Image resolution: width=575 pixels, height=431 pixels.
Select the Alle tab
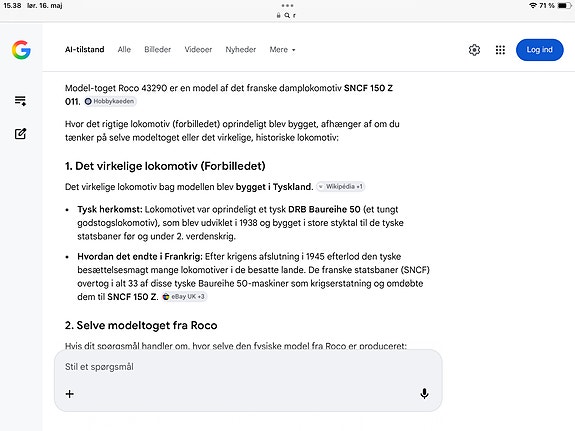124,50
